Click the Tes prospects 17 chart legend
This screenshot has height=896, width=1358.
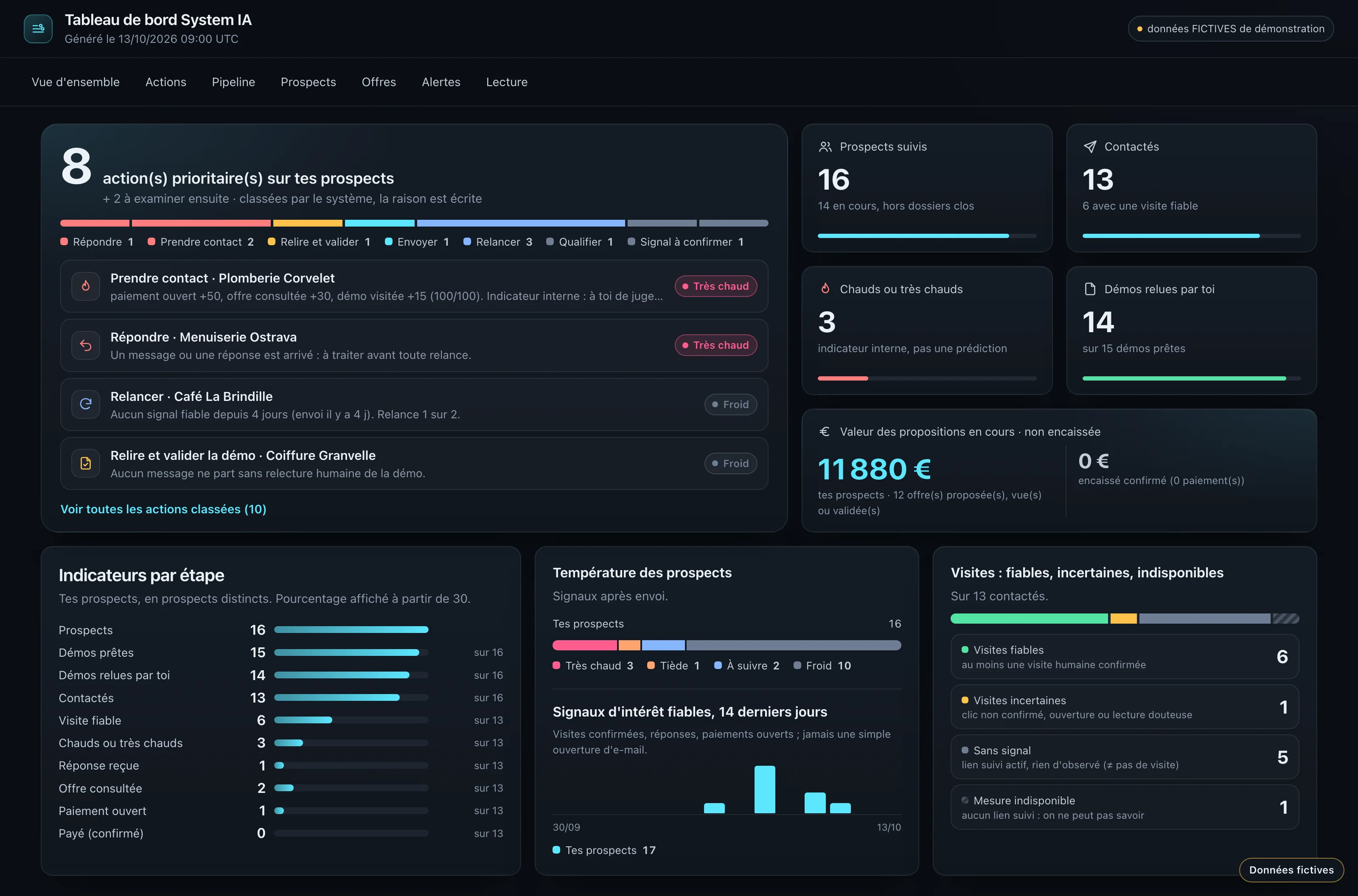tap(604, 850)
